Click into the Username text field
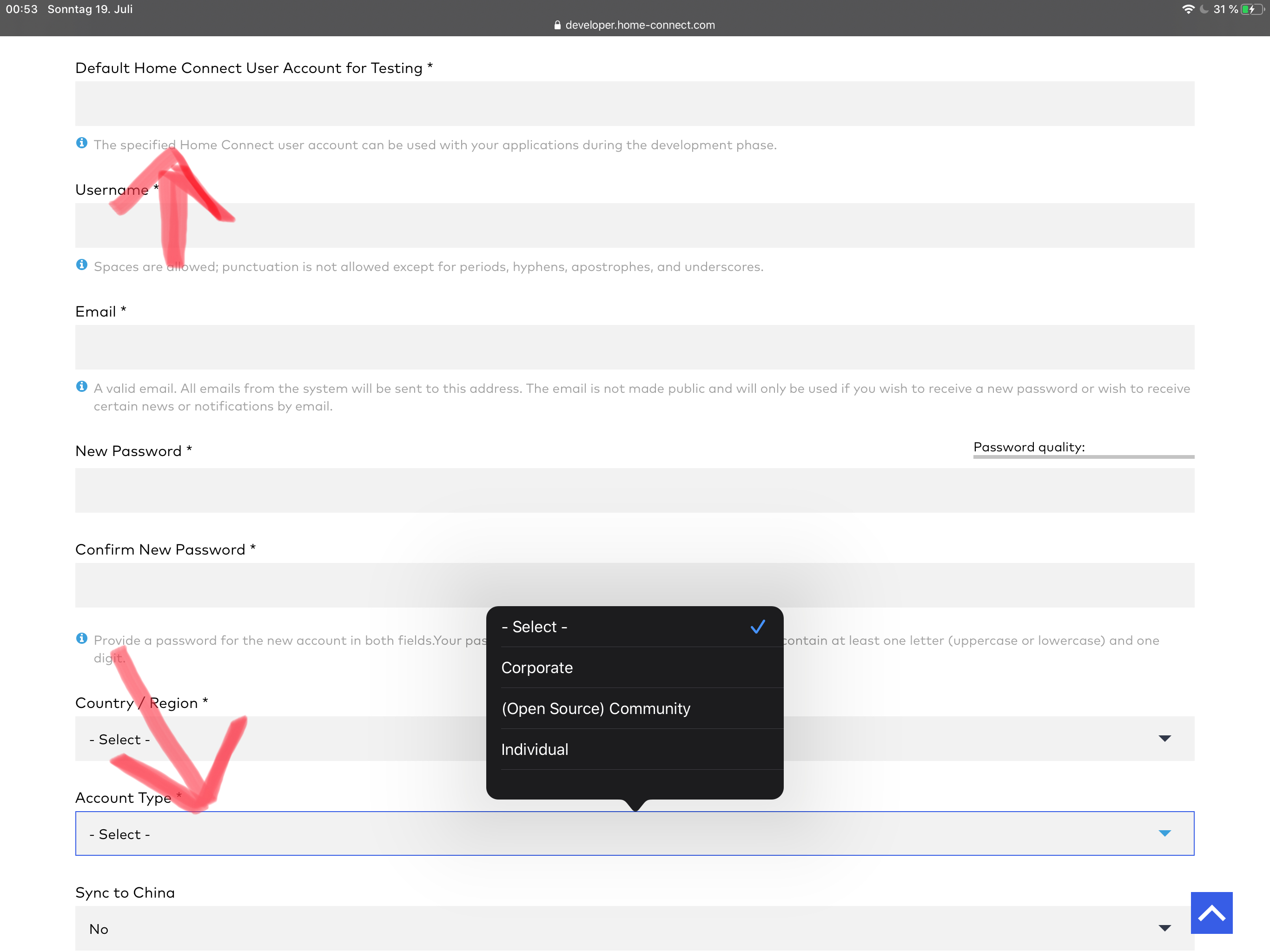The image size is (1270, 952). pos(634,225)
